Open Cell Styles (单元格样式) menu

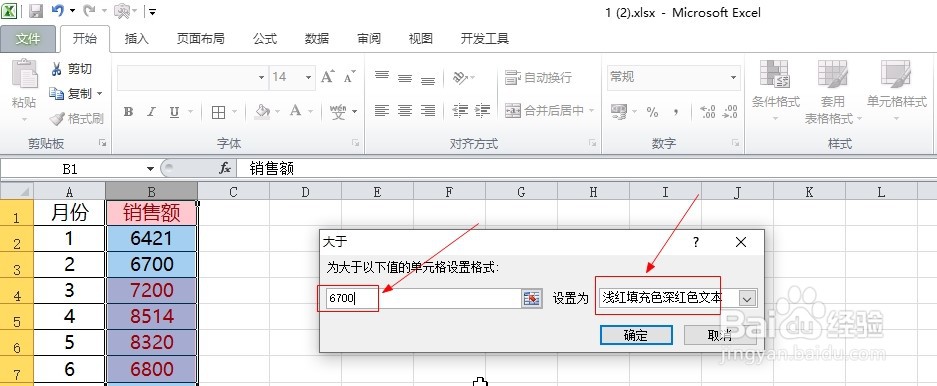pyautogui.click(x=896, y=91)
